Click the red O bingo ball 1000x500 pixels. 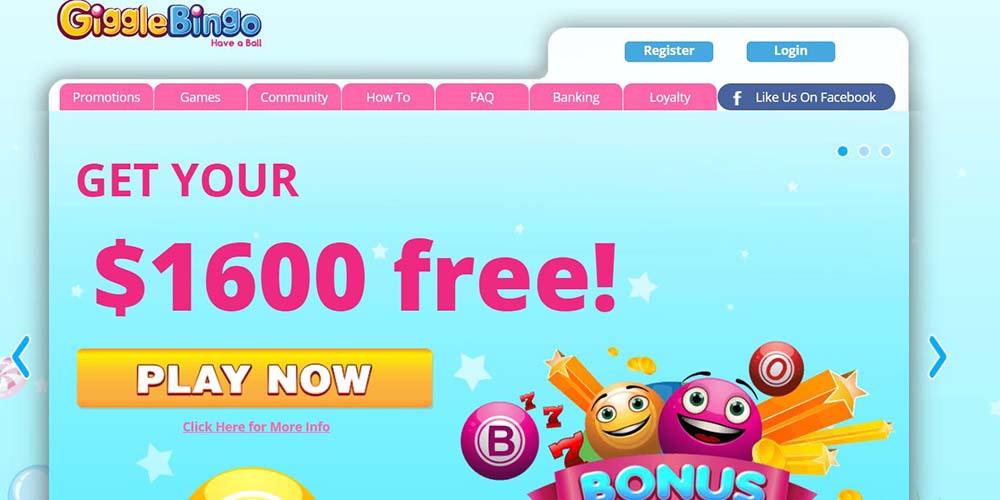coord(776,369)
